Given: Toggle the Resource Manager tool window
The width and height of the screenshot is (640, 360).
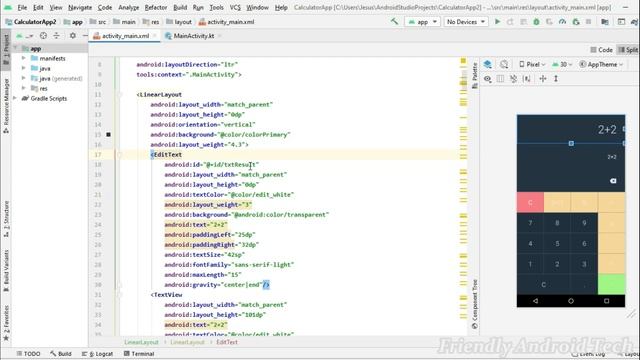Looking at the screenshot, I should click(x=6, y=106).
